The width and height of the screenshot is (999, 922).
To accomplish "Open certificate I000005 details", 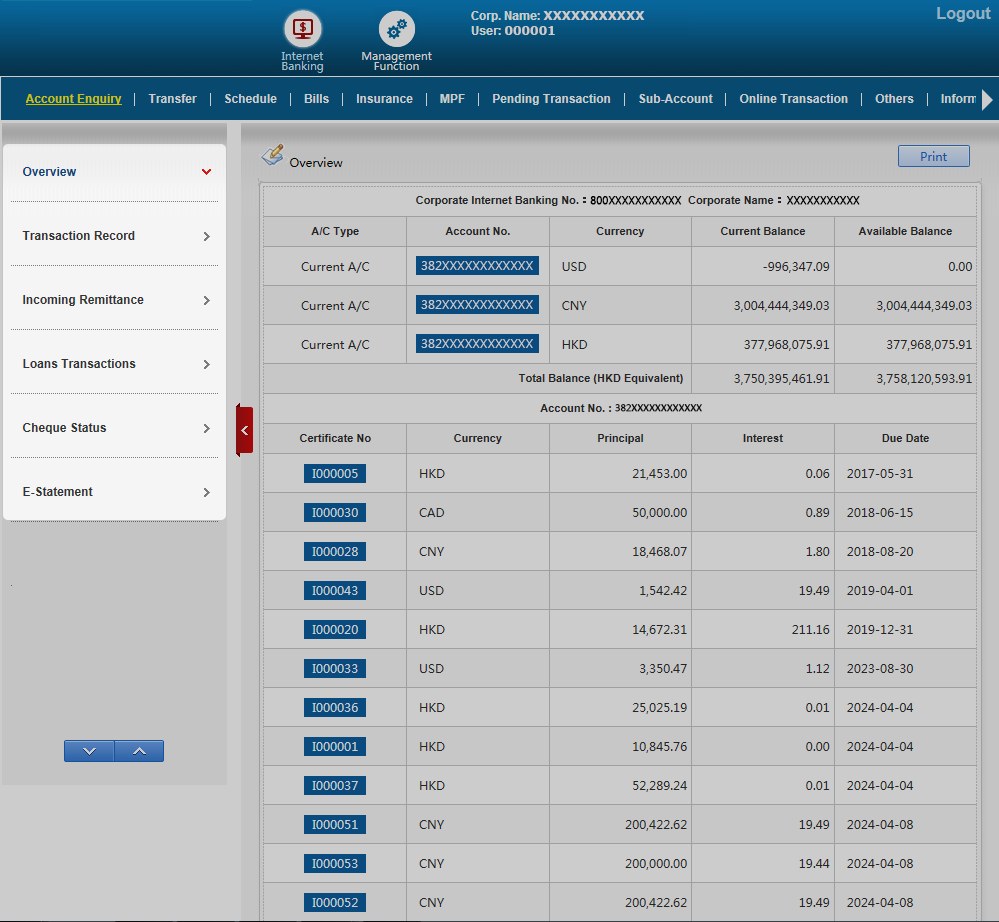I will tap(334, 474).
